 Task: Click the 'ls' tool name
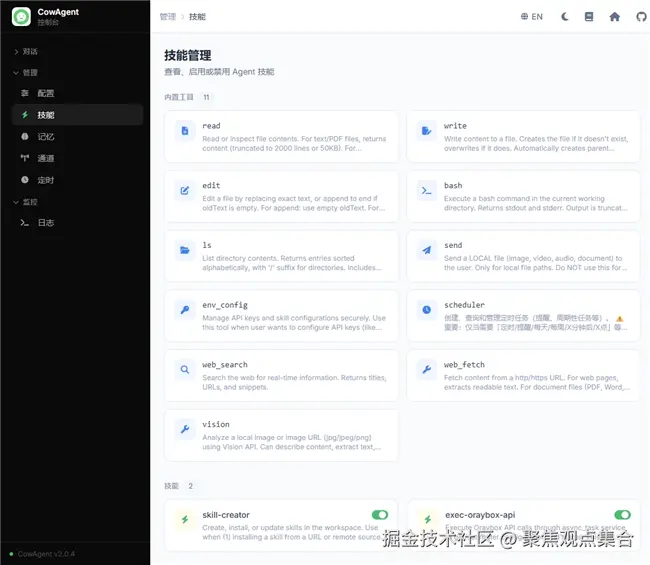207,245
